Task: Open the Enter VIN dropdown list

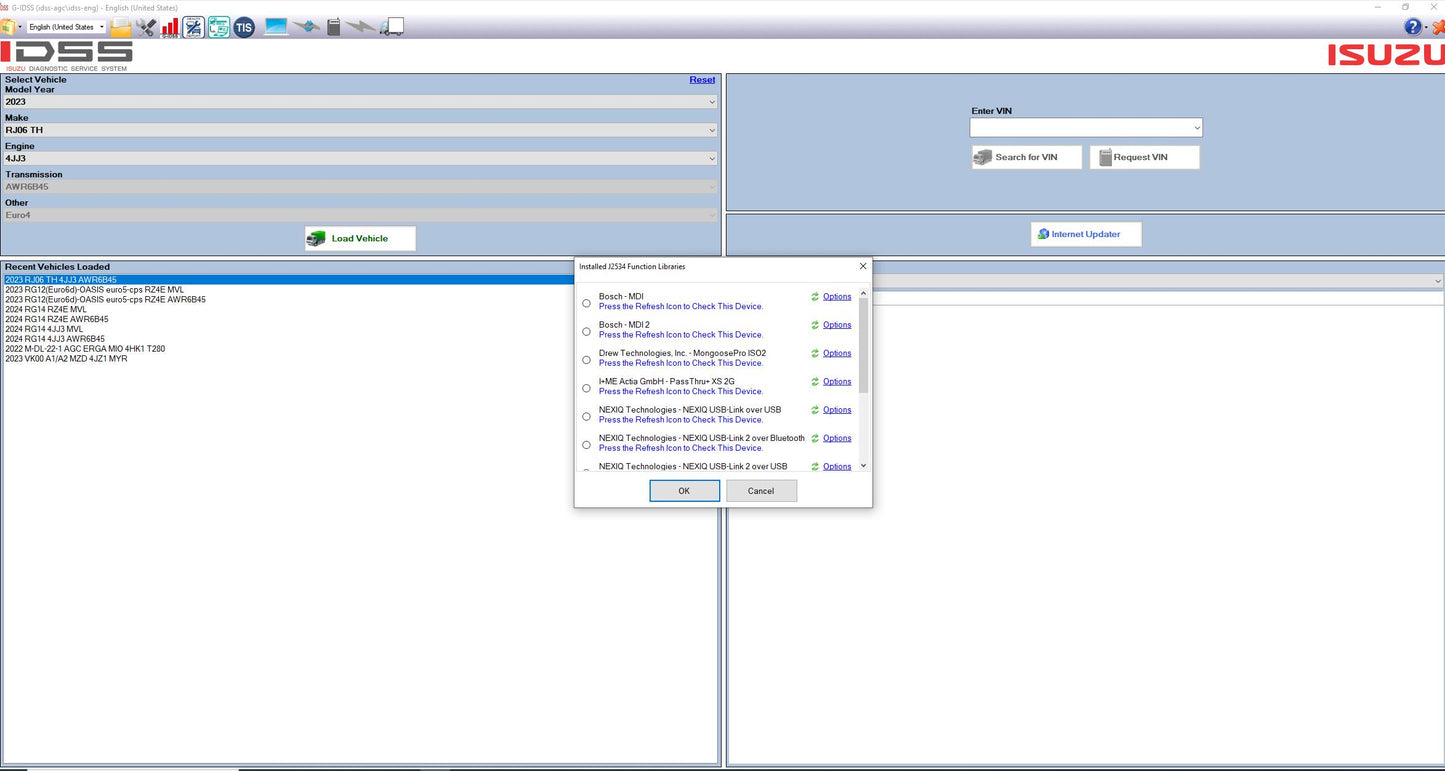Action: [1196, 127]
